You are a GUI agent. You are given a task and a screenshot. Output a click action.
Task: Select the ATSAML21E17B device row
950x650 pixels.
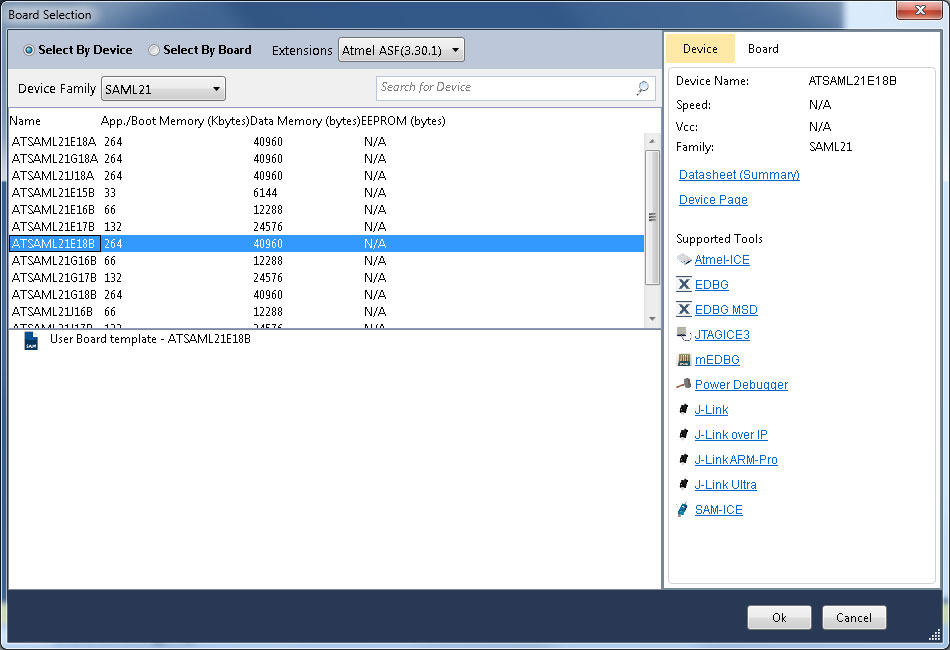click(327, 227)
